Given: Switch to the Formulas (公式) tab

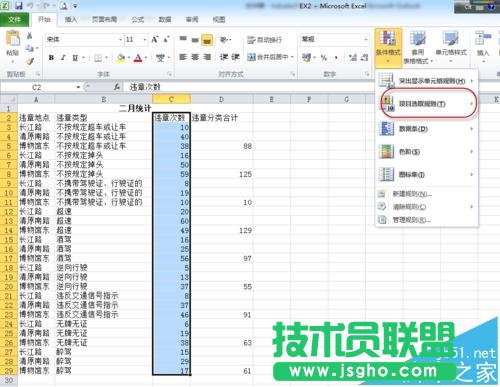Looking at the screenshot, I should (138, 20).
